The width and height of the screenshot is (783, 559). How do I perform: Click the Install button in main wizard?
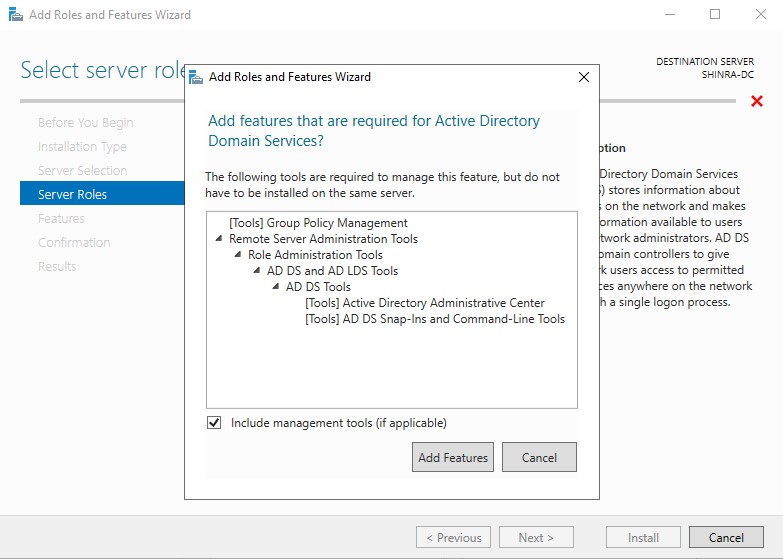643,538
